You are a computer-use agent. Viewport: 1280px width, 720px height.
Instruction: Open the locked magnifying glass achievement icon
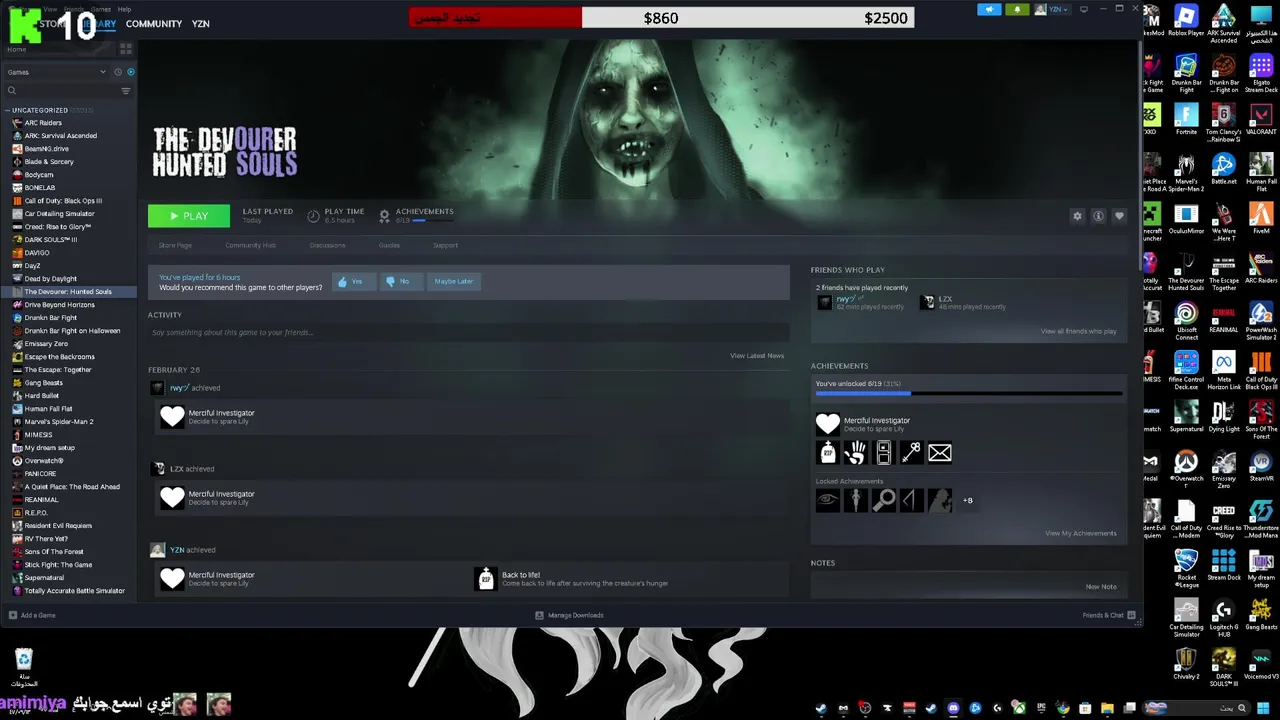[883, 500]
